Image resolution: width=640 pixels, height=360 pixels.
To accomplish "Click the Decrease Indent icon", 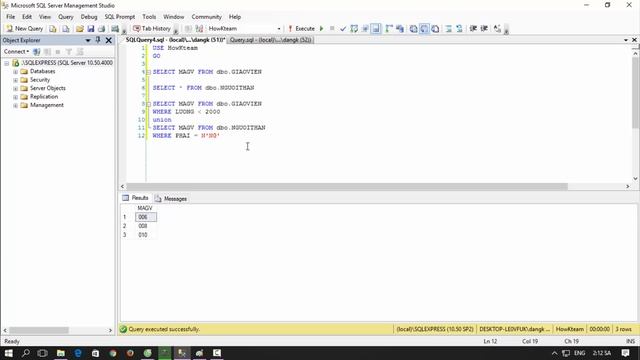I will tap(473, 29).
